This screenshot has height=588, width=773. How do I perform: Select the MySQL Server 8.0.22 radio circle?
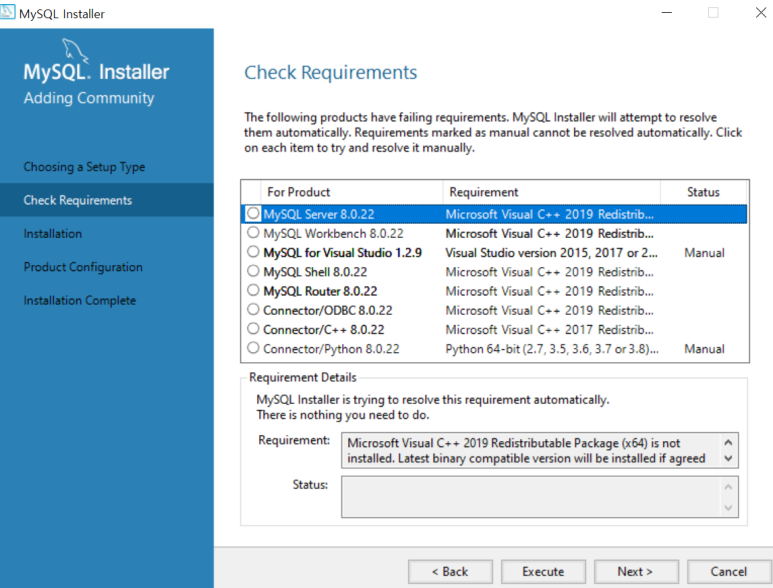point(253,213)
